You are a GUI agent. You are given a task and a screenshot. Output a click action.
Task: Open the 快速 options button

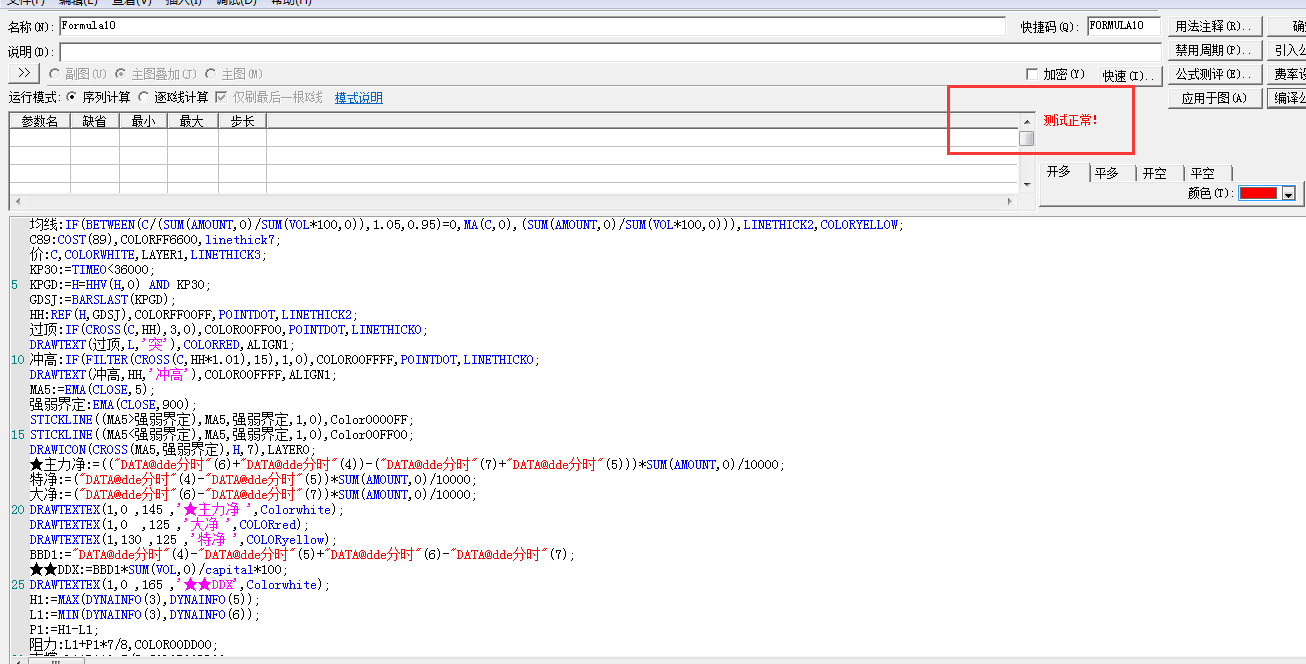point(1129,76)
